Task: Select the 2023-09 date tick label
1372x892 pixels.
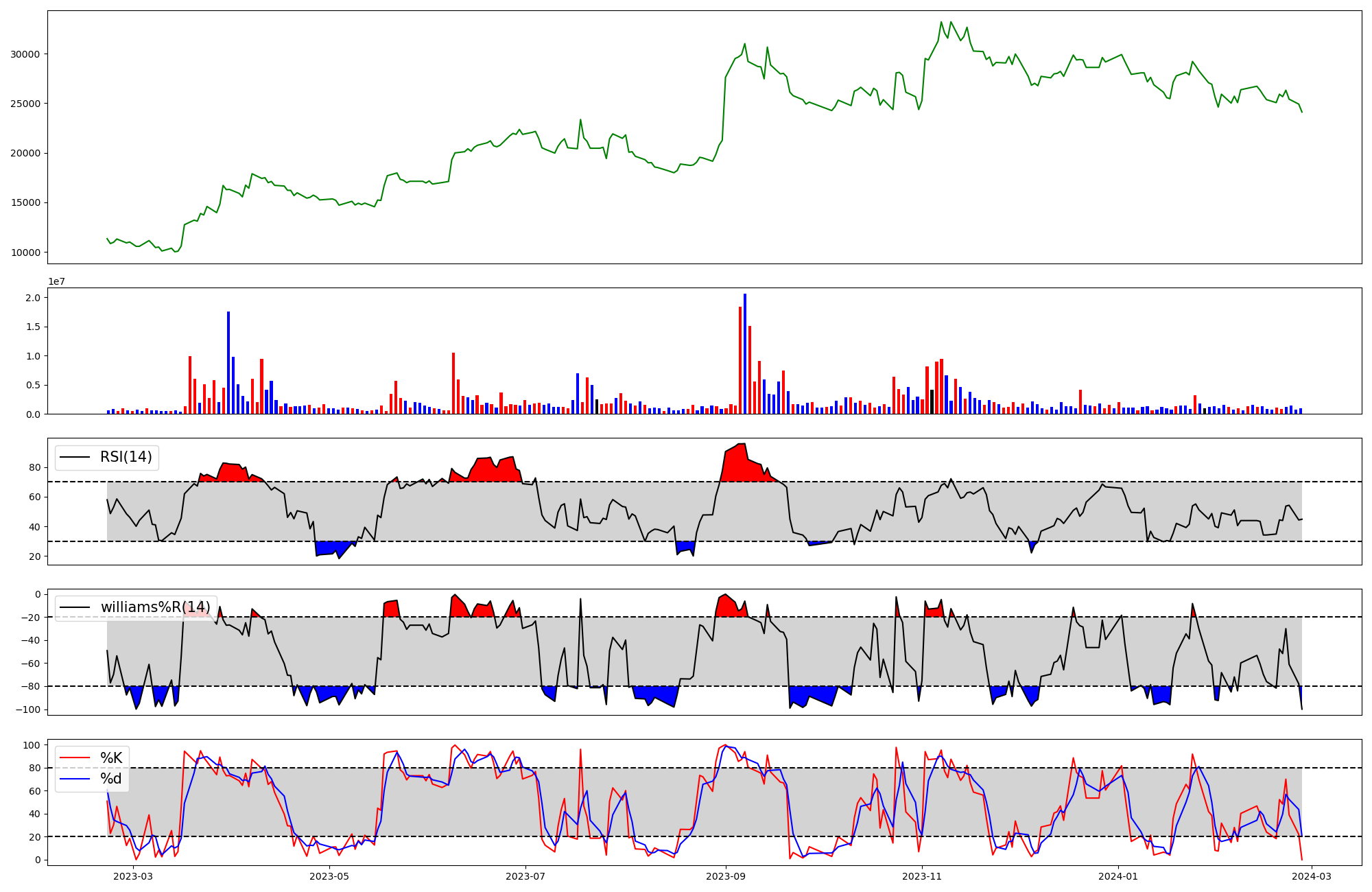Action: pos(726,876)
